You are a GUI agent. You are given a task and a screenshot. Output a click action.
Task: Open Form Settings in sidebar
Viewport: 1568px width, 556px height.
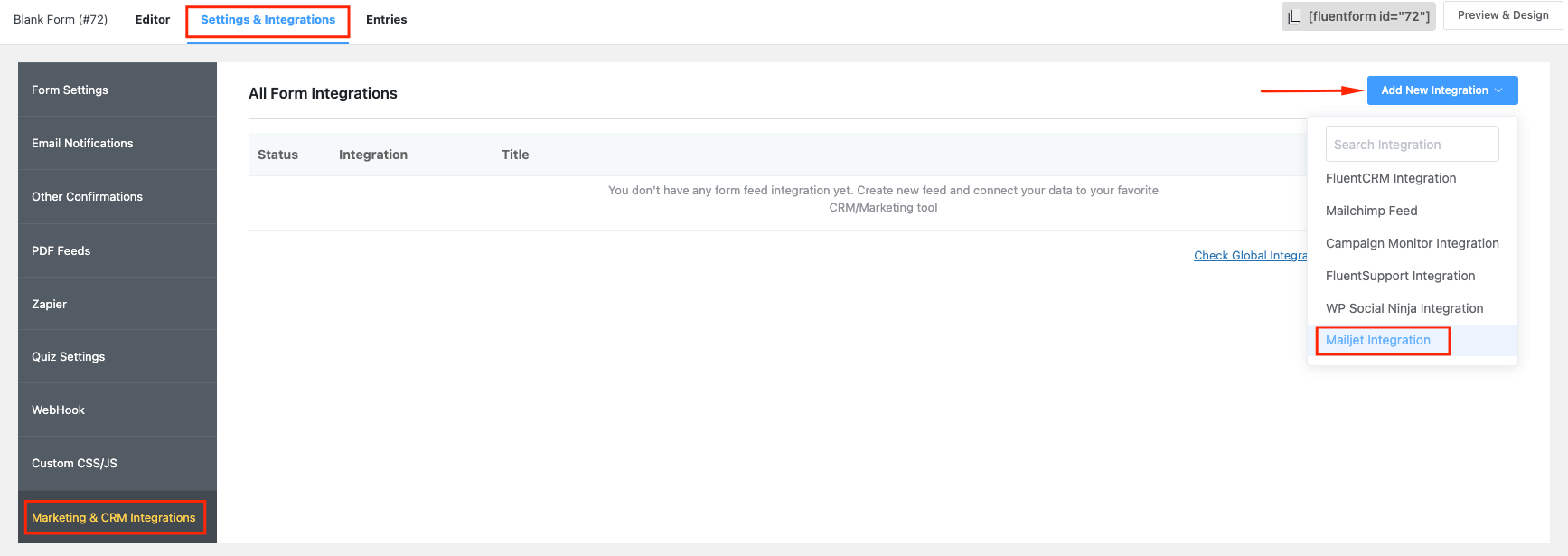coord(70,90)
